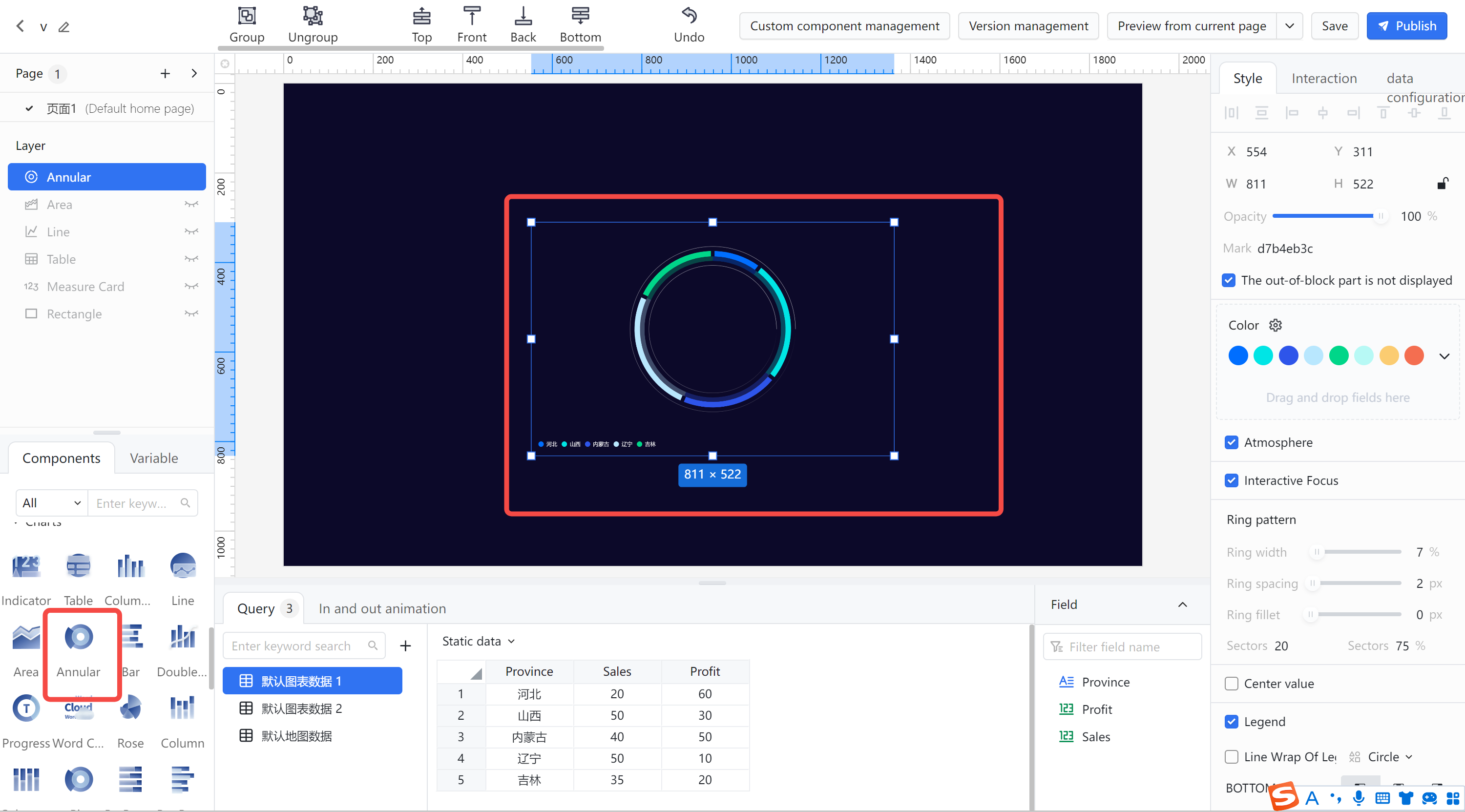The image size is (1465, 812).
Task: Add the Indicator chart component
Action: click(25, 579)
